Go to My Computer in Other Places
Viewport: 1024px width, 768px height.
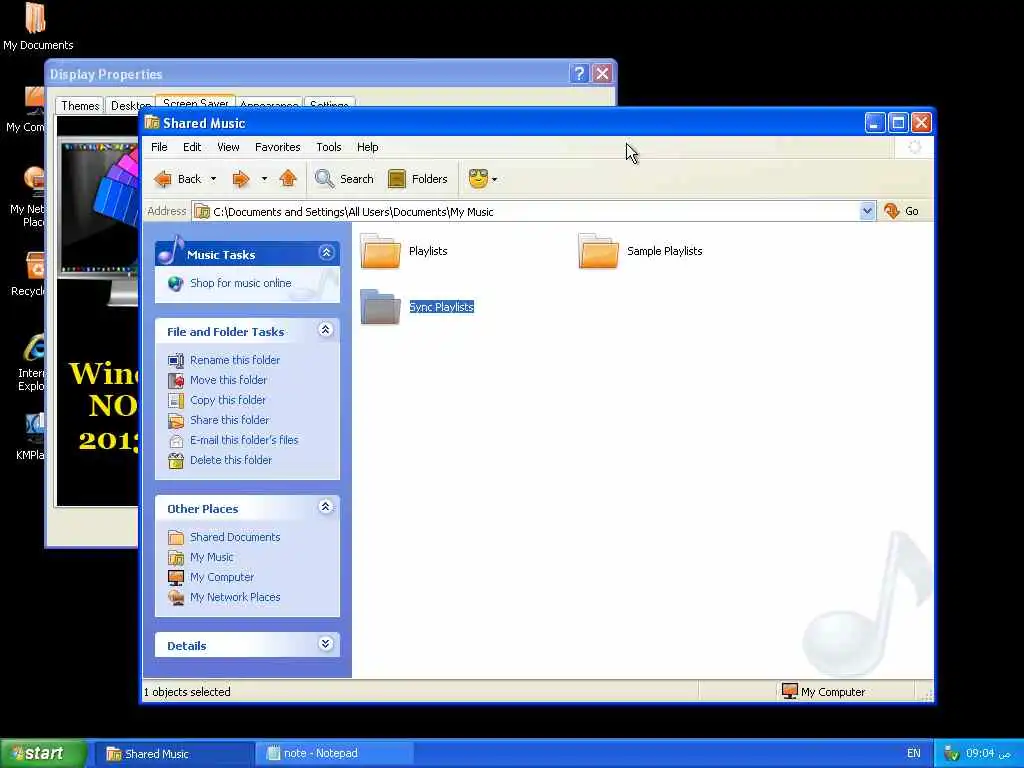(221, 577)
